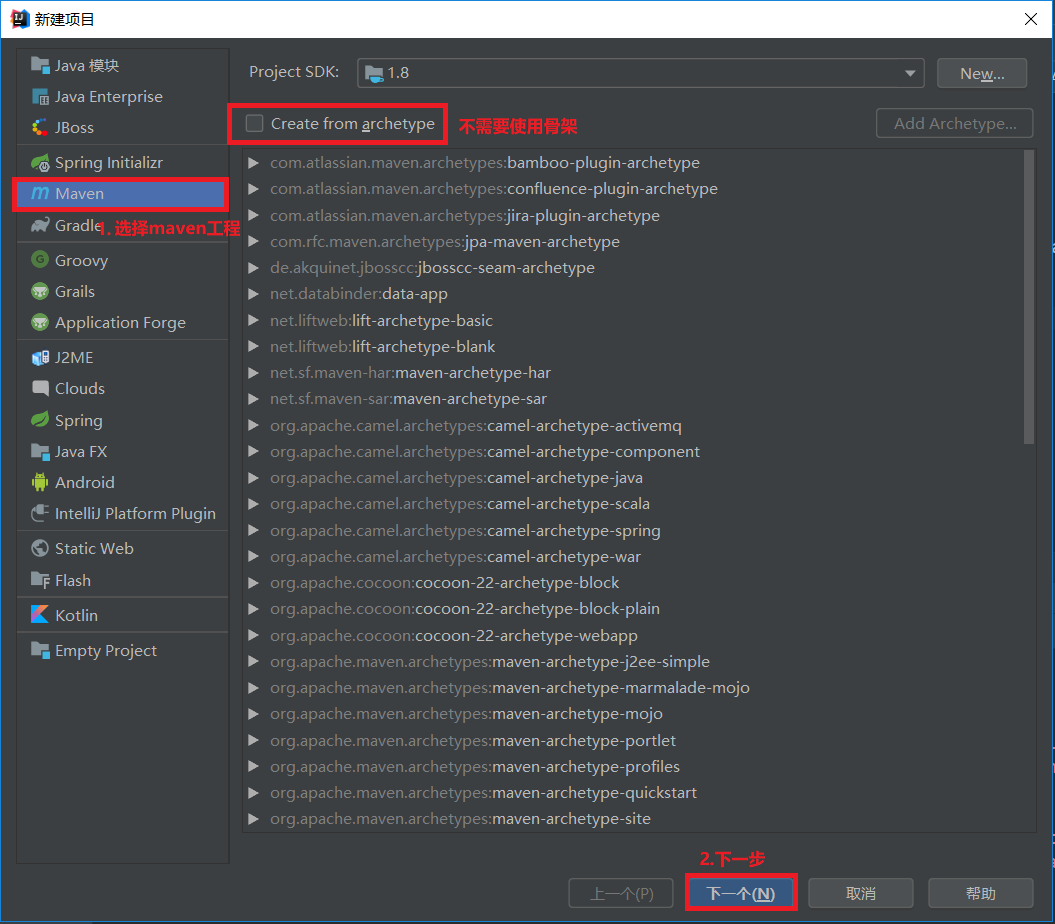Select camel-archetype-scala row

click(632, 504)
